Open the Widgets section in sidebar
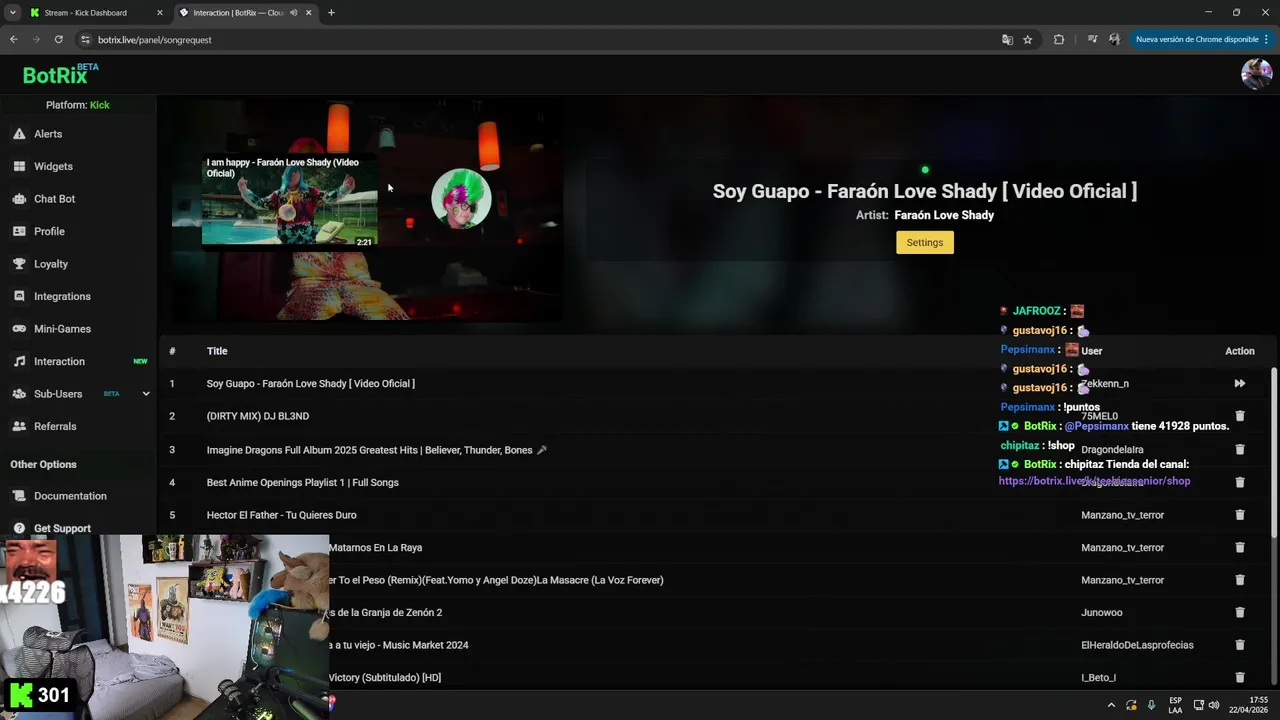Image resolution: width=1280 pixels, height=720 pixels. click(53, 166)
